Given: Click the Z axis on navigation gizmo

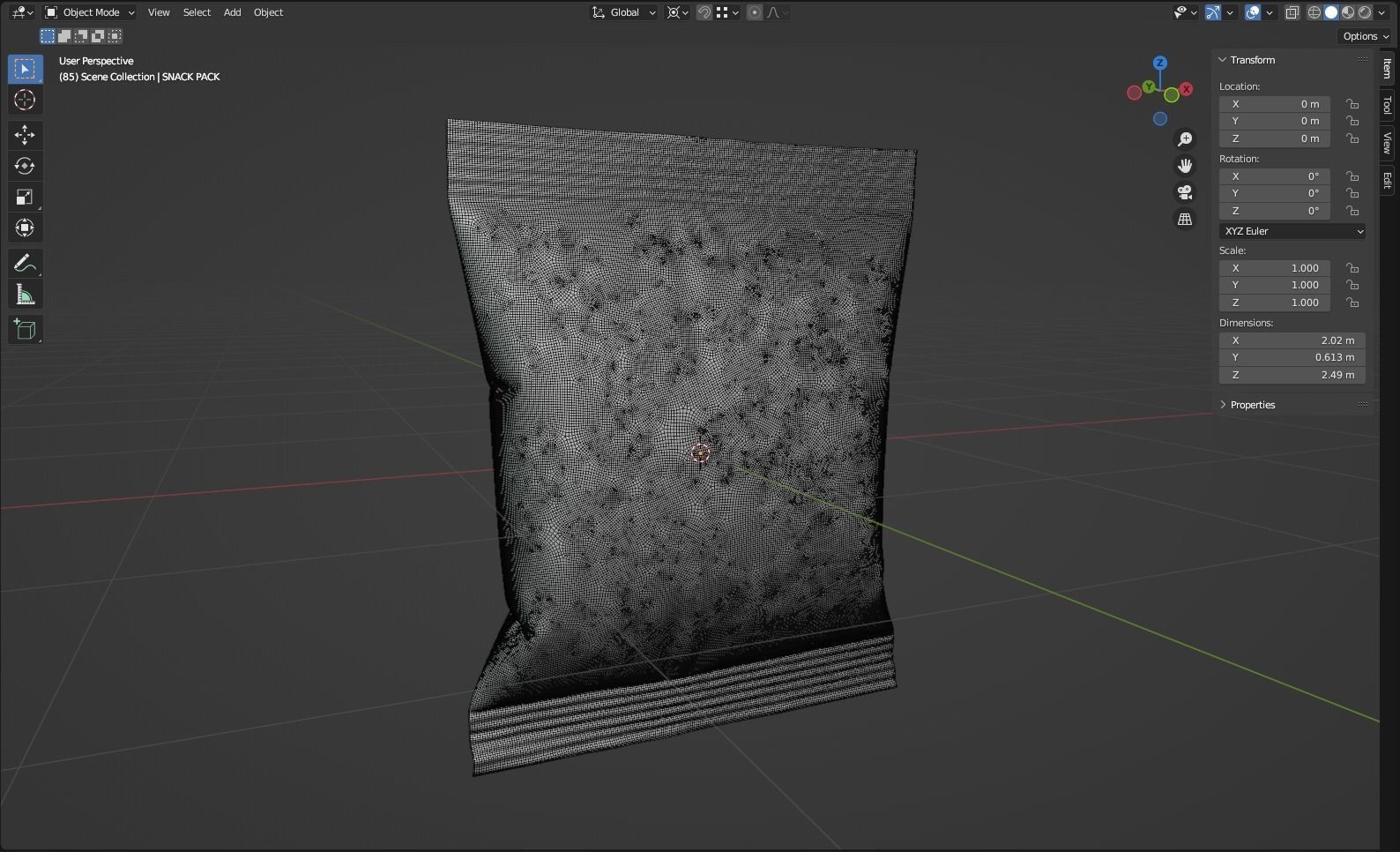Looking at the screenshot, I should 1160,63.
